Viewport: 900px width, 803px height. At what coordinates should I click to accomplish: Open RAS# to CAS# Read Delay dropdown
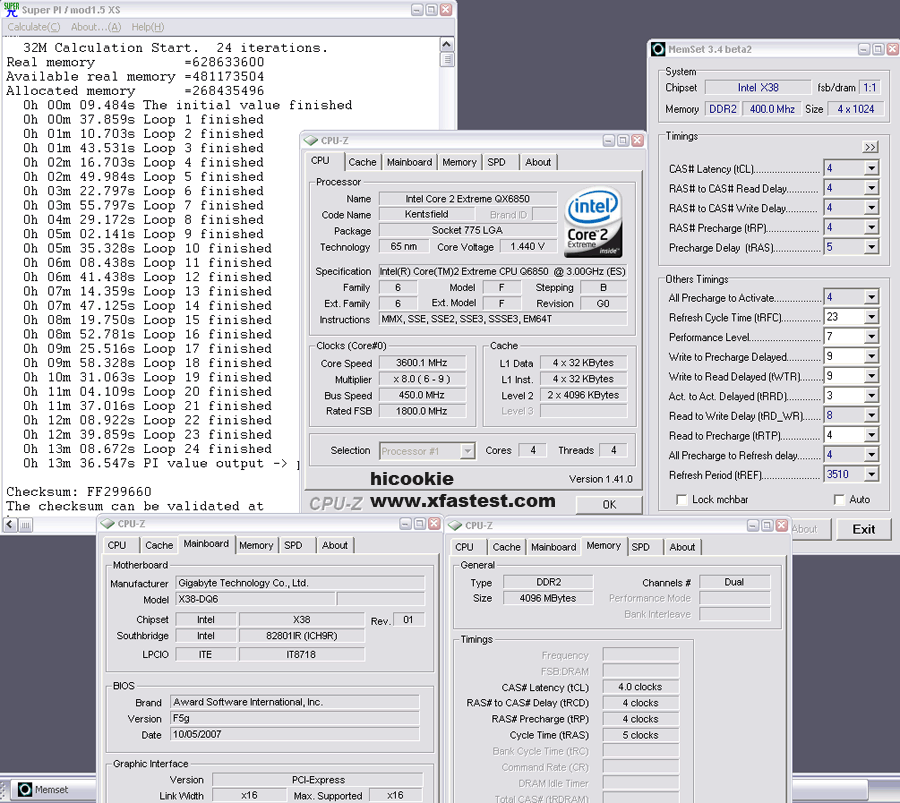coord(871,188)
